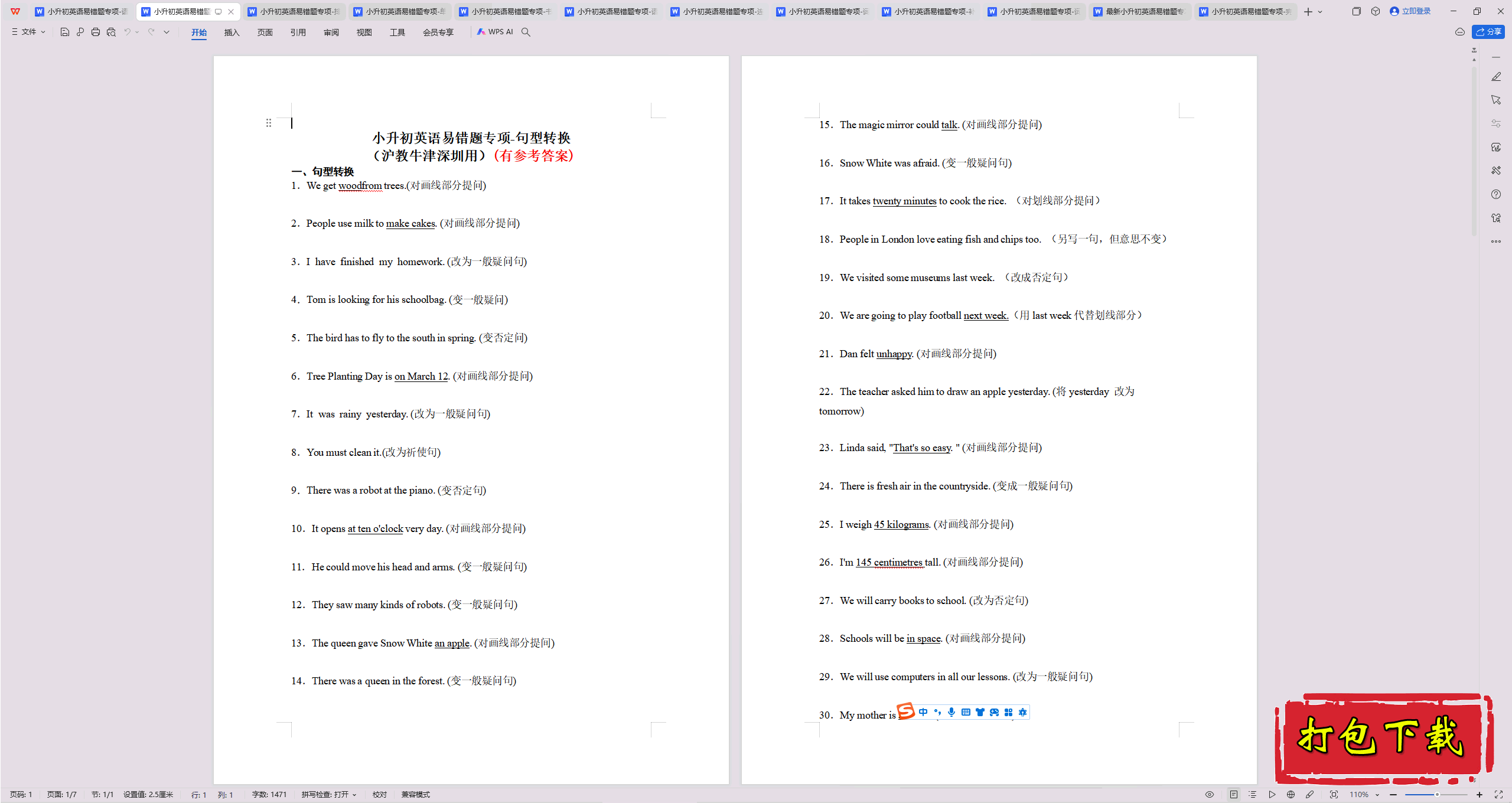
Task: Click the zoom in plus button
Action: click(1480, 795)
